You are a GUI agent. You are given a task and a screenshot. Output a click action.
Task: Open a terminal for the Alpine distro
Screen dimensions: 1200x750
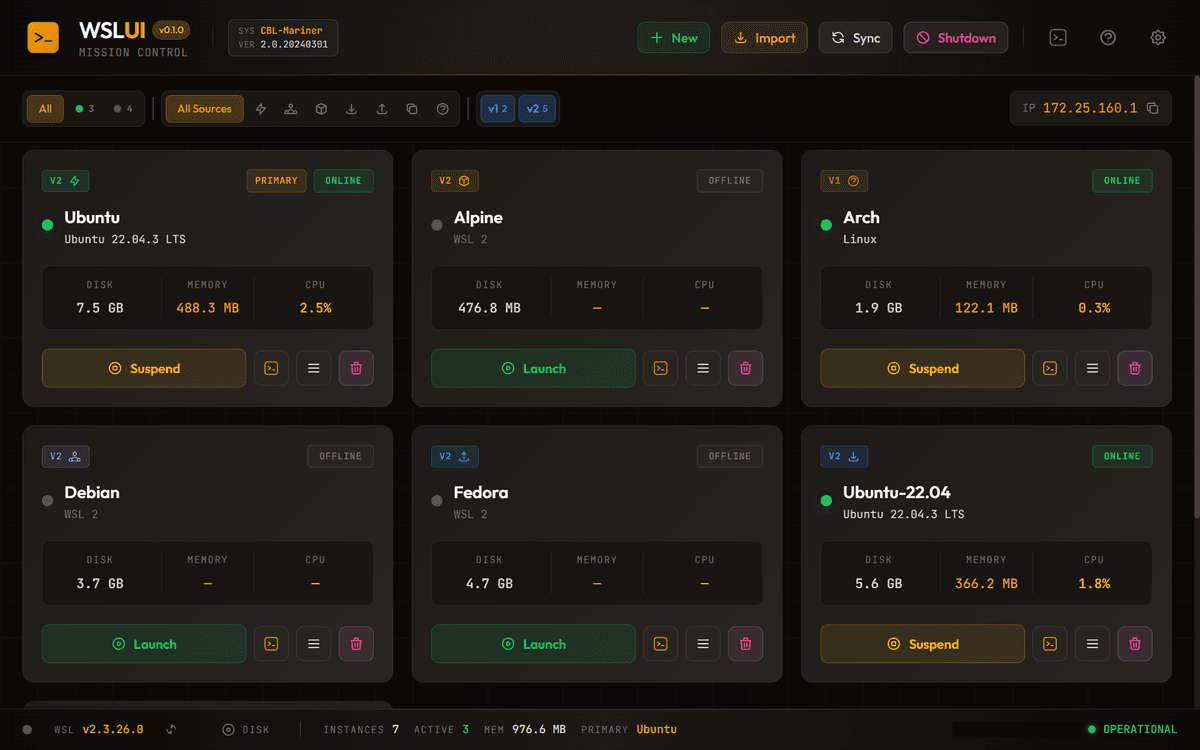pos(660,368)
